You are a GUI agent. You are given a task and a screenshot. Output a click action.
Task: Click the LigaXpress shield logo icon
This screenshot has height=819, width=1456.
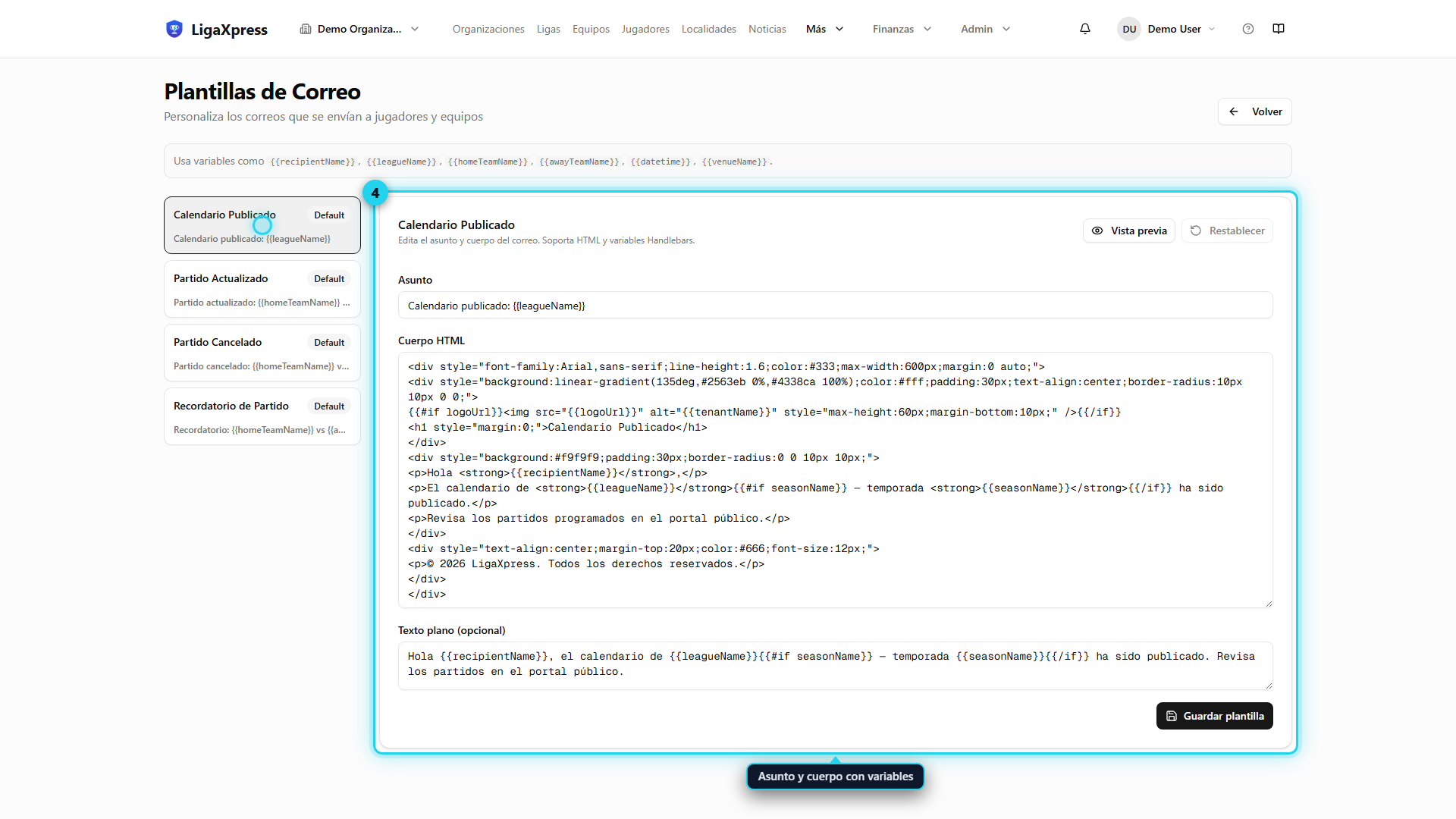pos(174,29)
